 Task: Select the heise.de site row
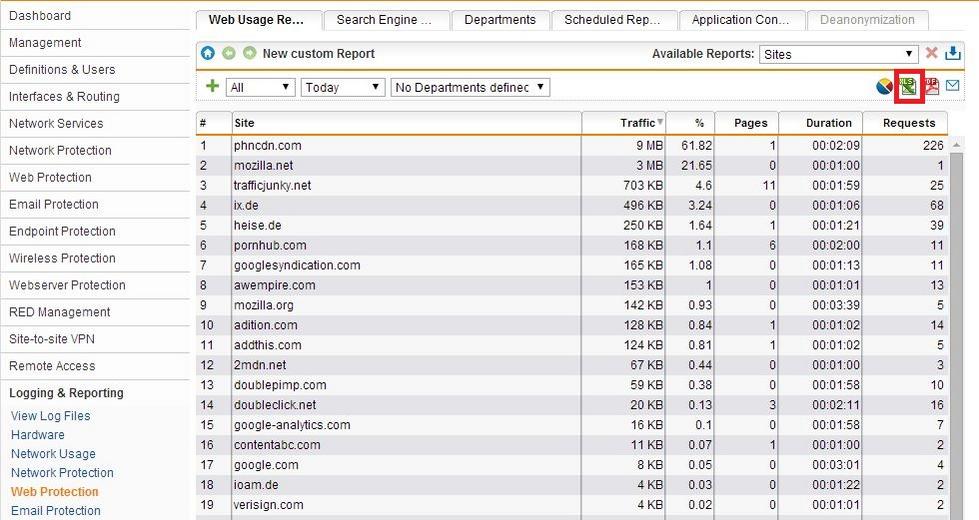571,225
